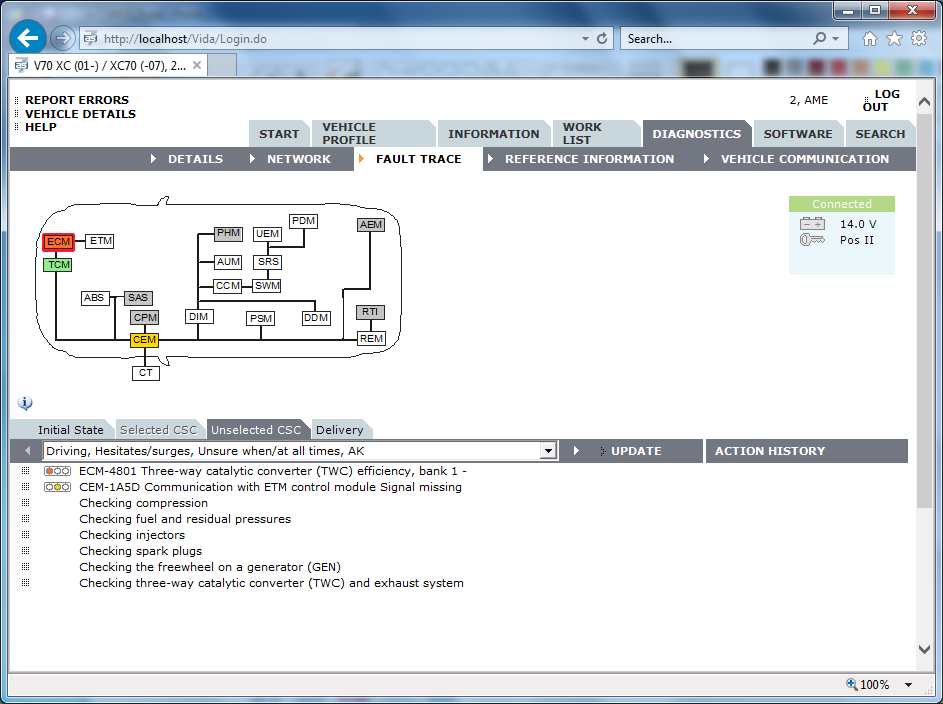This screenshot has height=704, width=943.
Task: Click the ECM-4801 fault status indicator icon
Action: (57, 471)
